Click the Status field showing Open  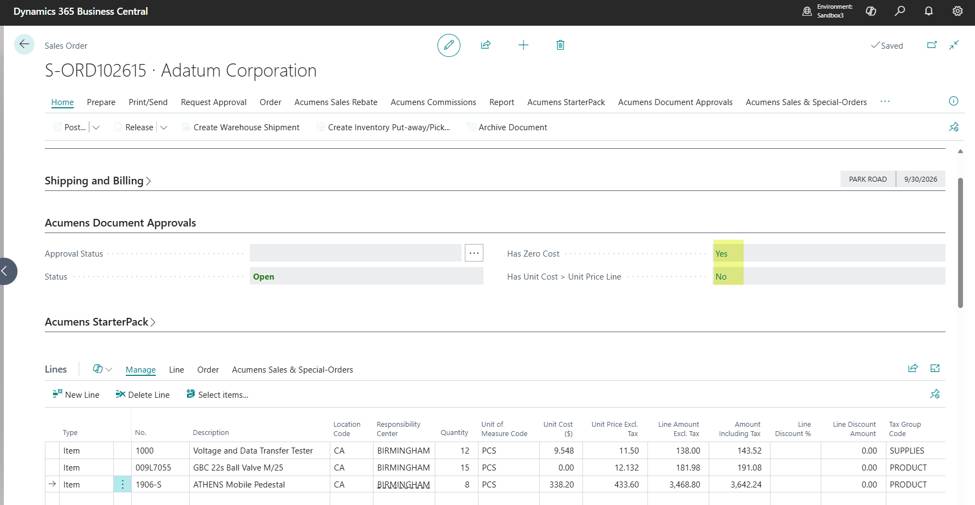point(366,276)
